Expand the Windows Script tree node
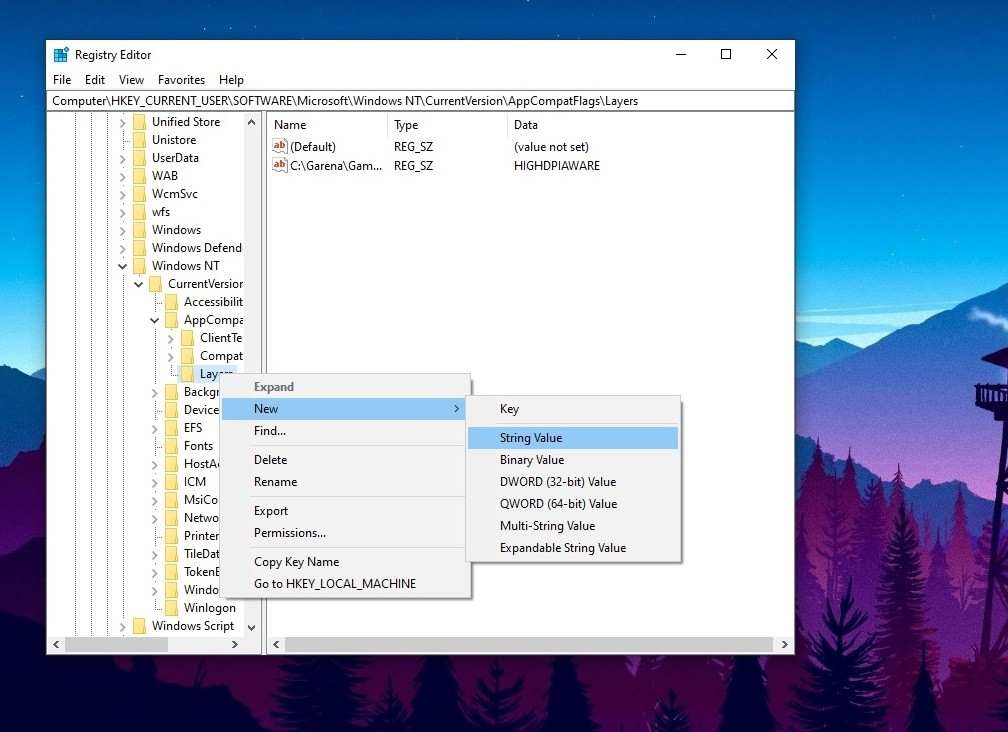The image size is (1008, 732). coord(122,625)
